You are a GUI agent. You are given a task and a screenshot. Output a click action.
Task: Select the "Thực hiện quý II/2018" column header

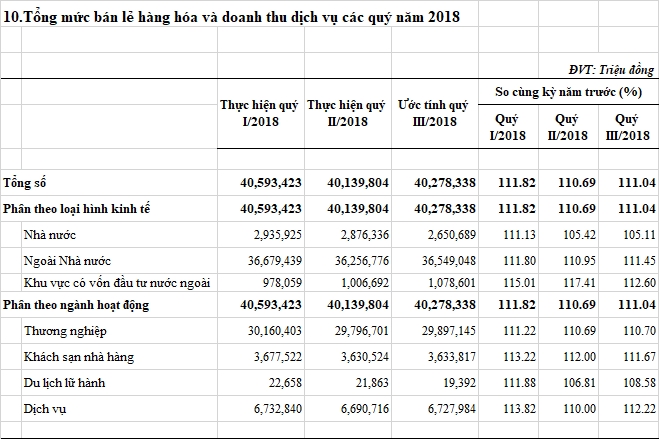(x=345, y=113)
